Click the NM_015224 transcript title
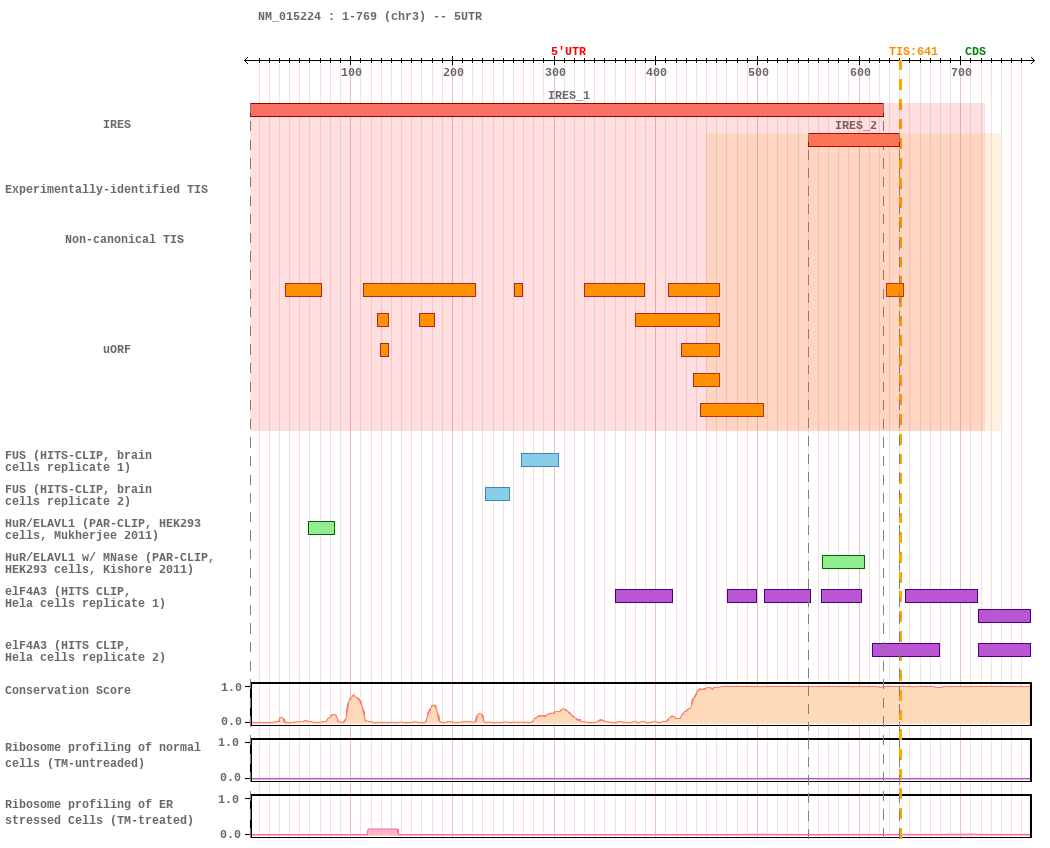The width and height of the screenshot is (1050, 848). [x=370, y=16]
